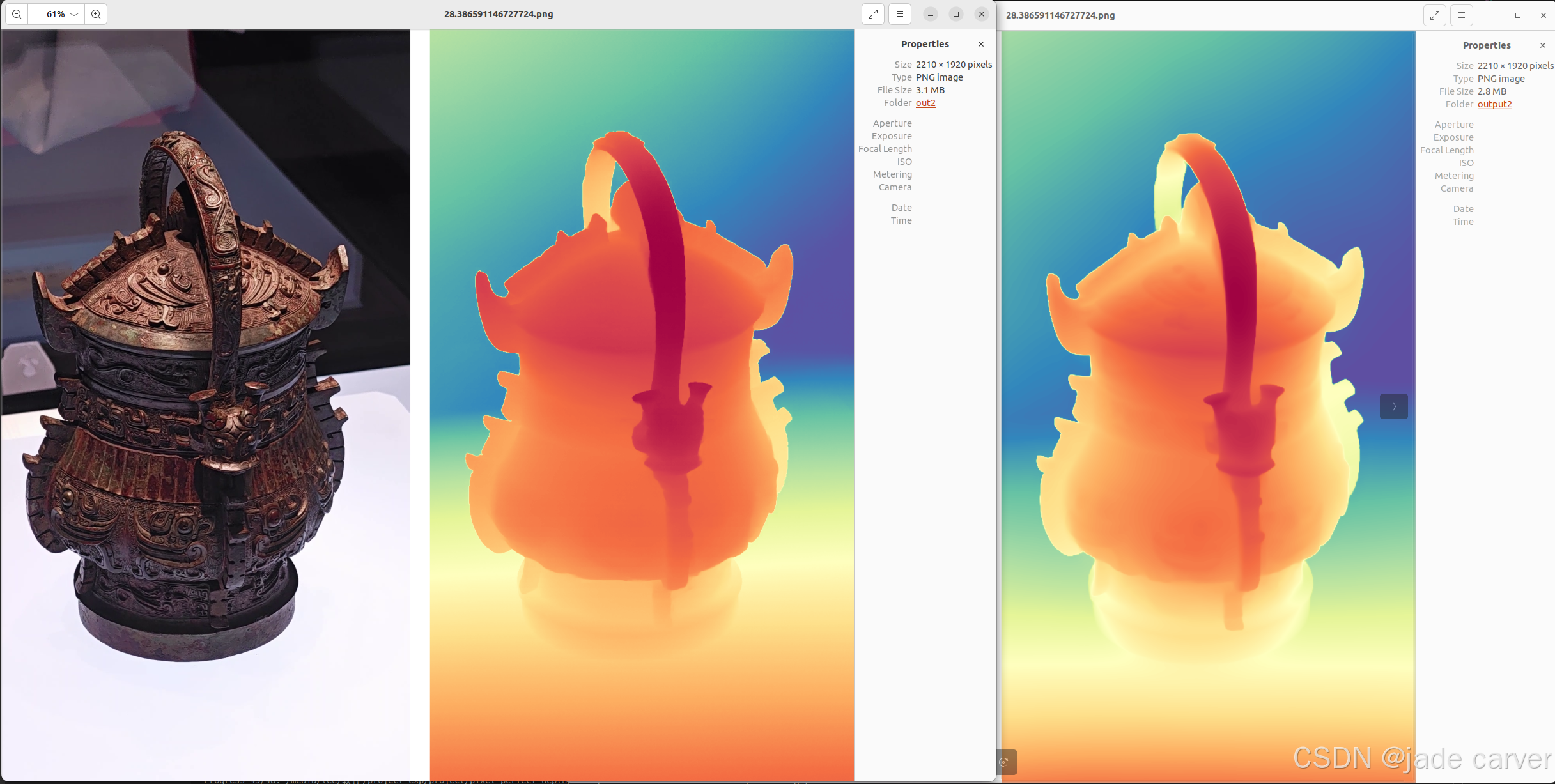This screenshot has height=784, width=1555.
Task: Open the left viewer's hamburger menu
Action: point(900,14)
